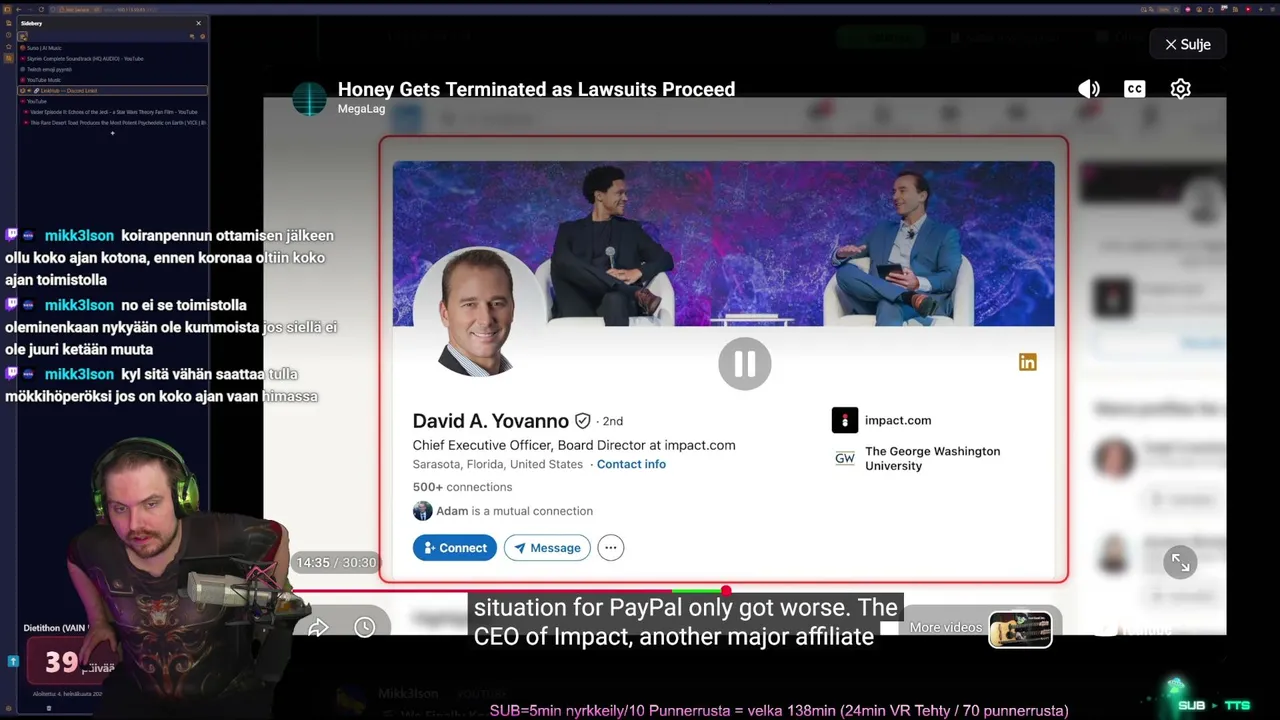Viewport: 1280px width, 720px height.
Task: Click the impact.com company entry
Action: coord(882,420)
